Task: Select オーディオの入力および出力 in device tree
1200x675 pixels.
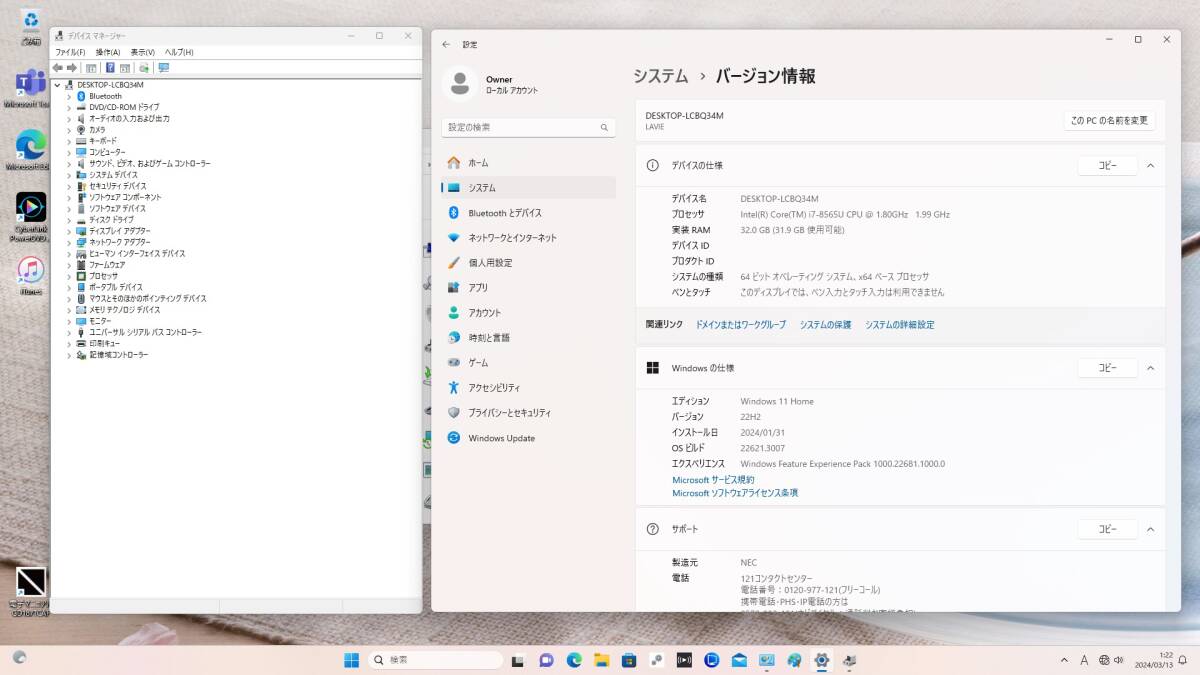Action: (129, 119)
